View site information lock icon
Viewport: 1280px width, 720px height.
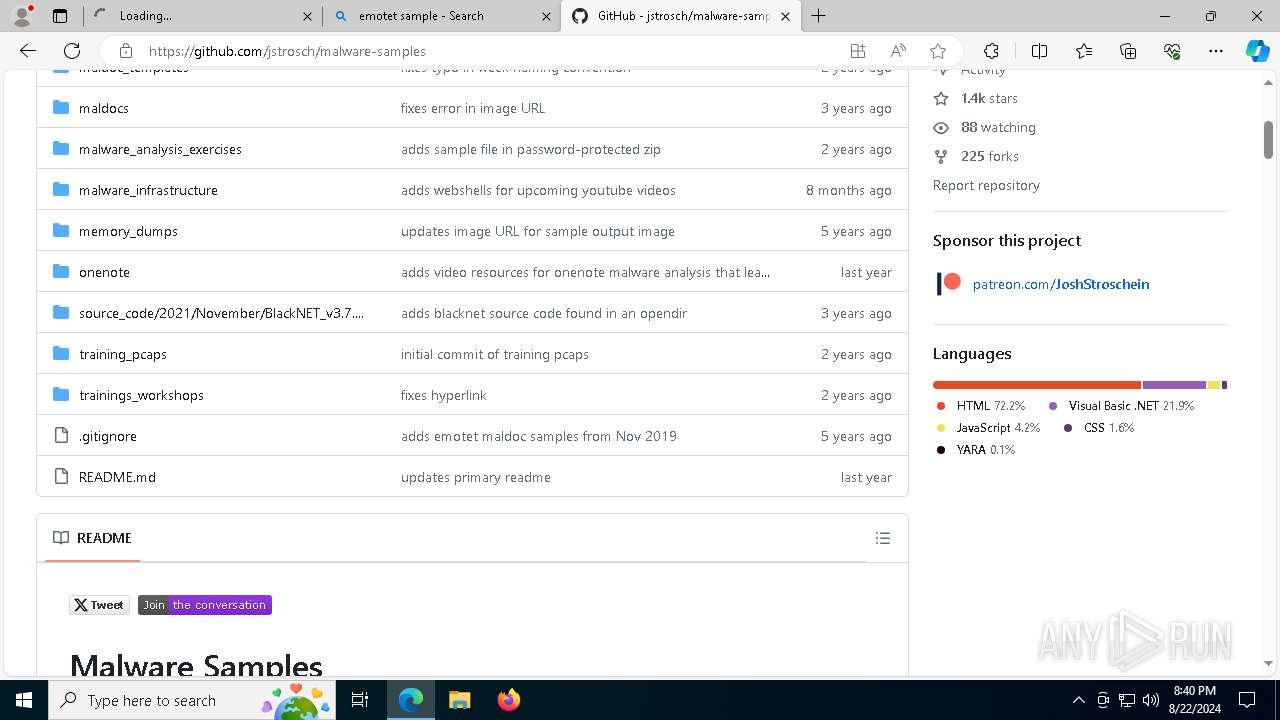pos(125,51)
